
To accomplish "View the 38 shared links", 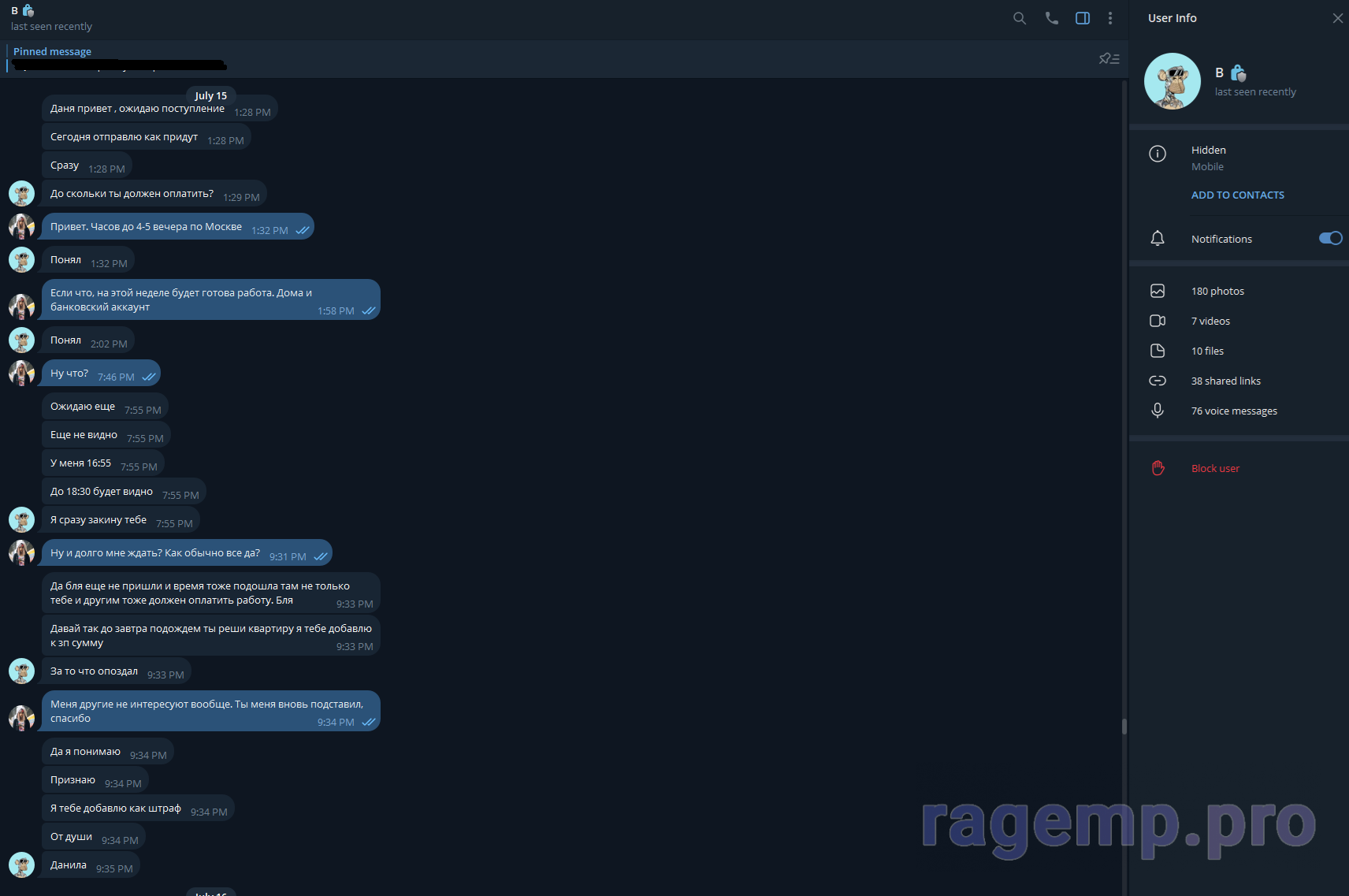I will [1225, 381].
